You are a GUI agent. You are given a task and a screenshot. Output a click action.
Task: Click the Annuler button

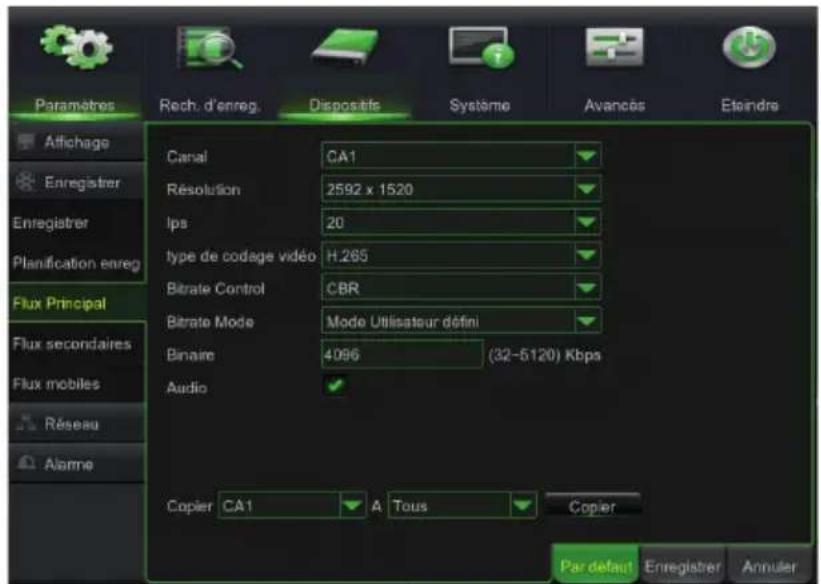pyautogui.click(x=769, y=566)
